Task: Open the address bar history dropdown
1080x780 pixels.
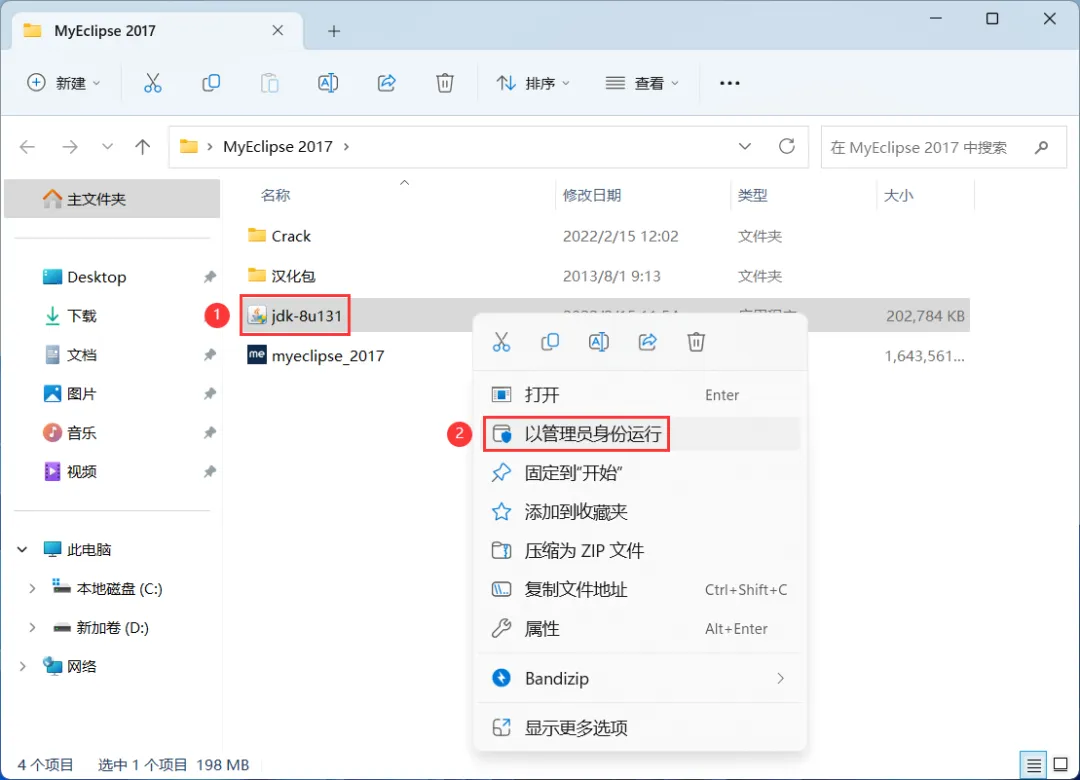Action: (745, 147)
